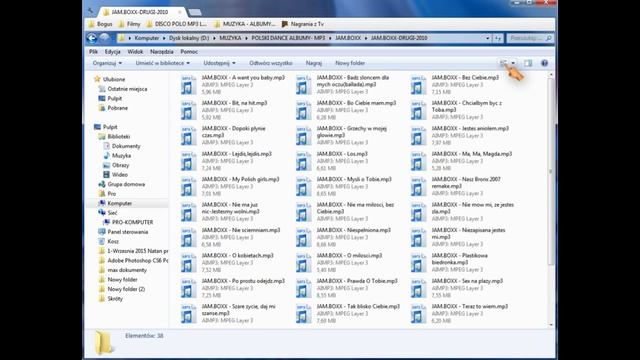
Task: Open the Nagrania z Tv bookmark
Action: [302, 24]
